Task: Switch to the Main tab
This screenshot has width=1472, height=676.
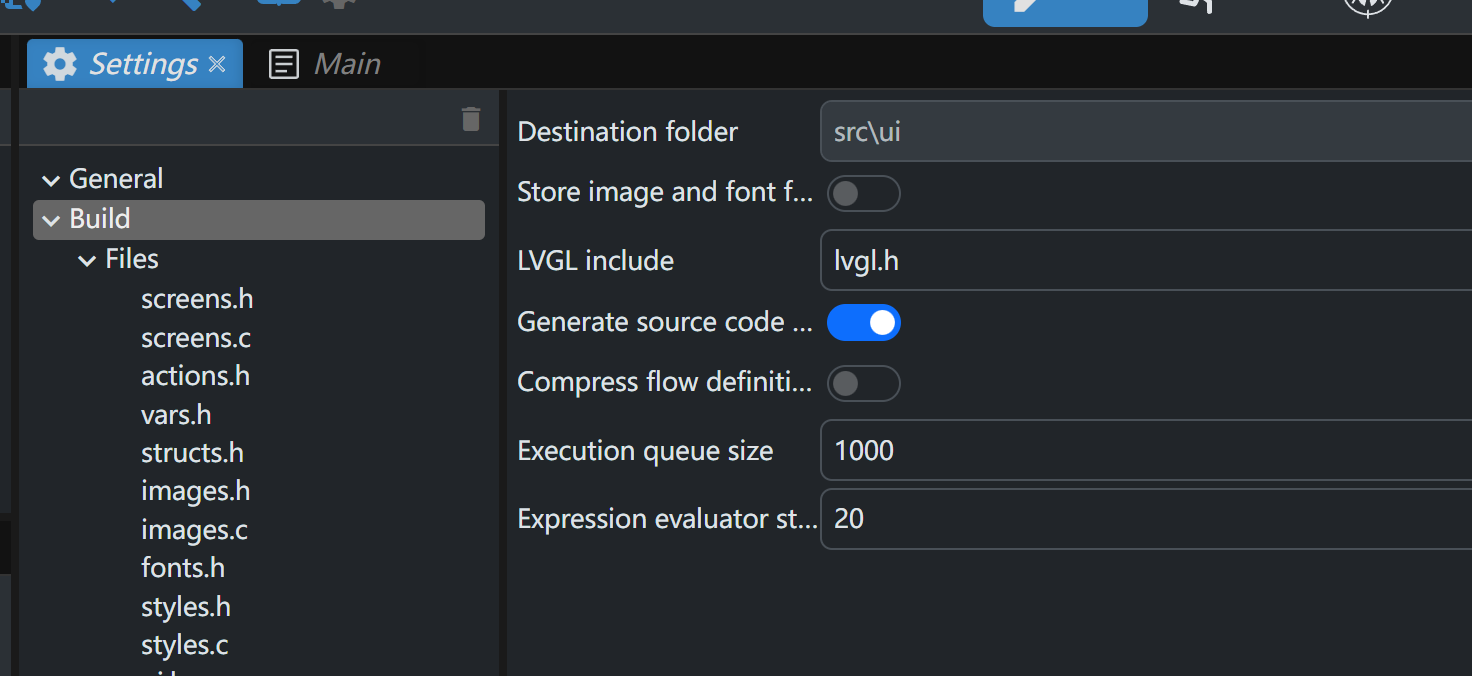Action: click(x=346, y=65)
